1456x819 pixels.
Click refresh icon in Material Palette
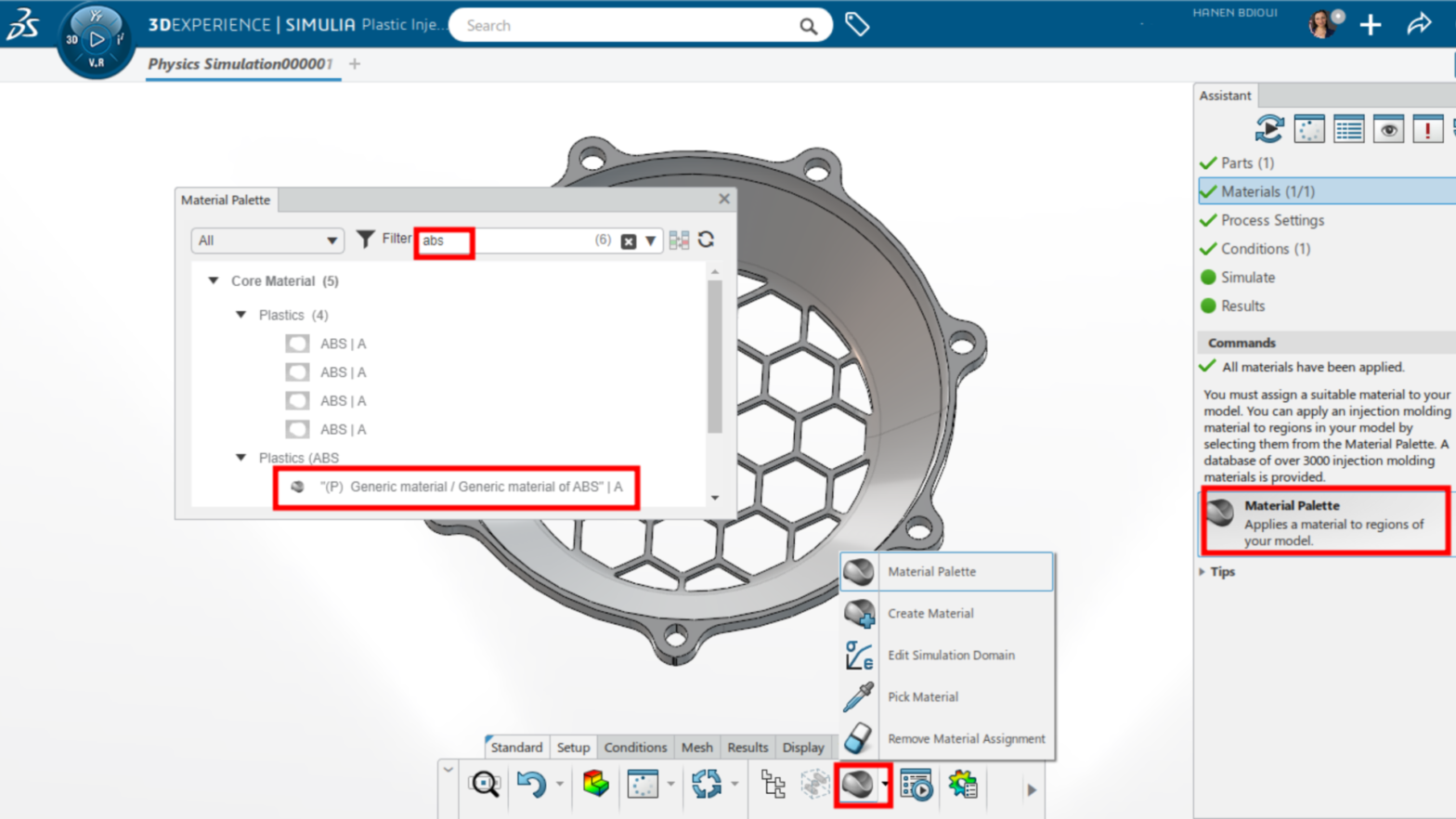point(706,240)
